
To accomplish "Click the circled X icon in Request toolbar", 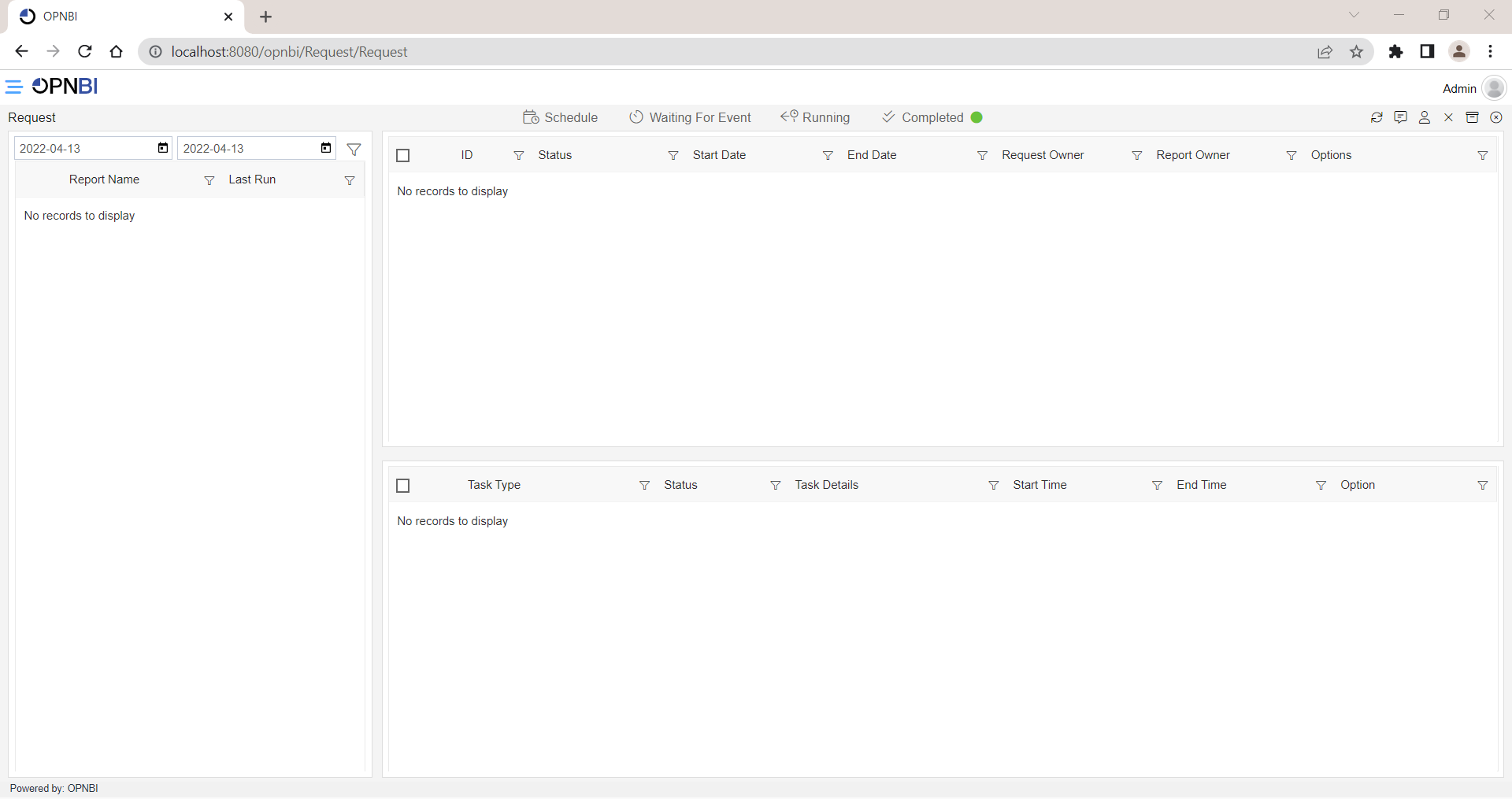I will [x=1496, y=117].
